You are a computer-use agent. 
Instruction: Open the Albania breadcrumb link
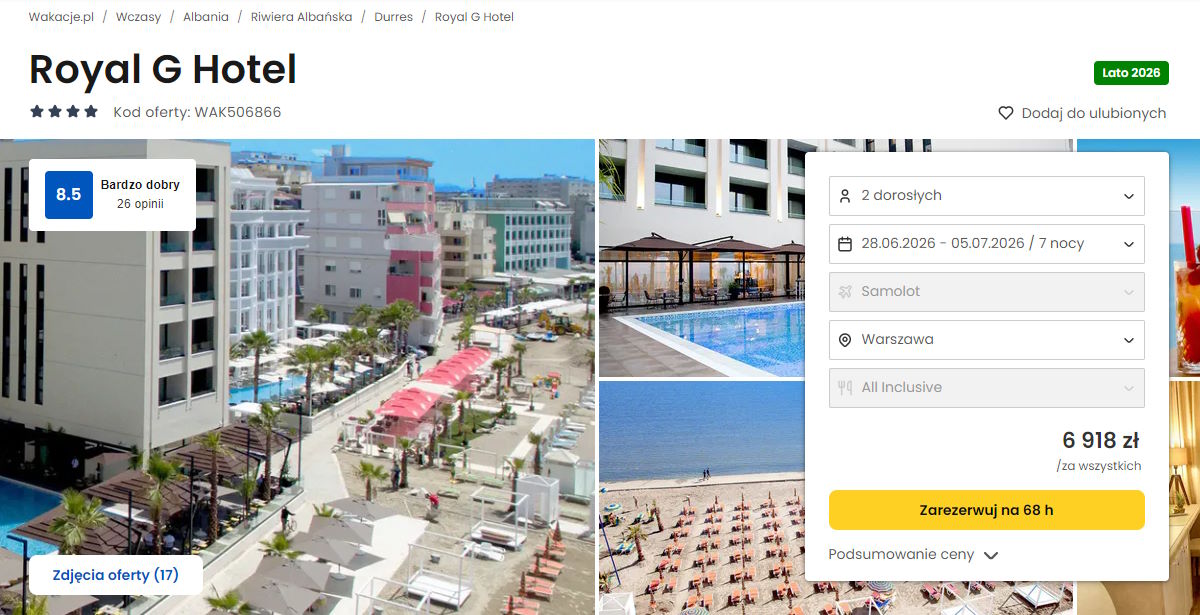(206, 17)
